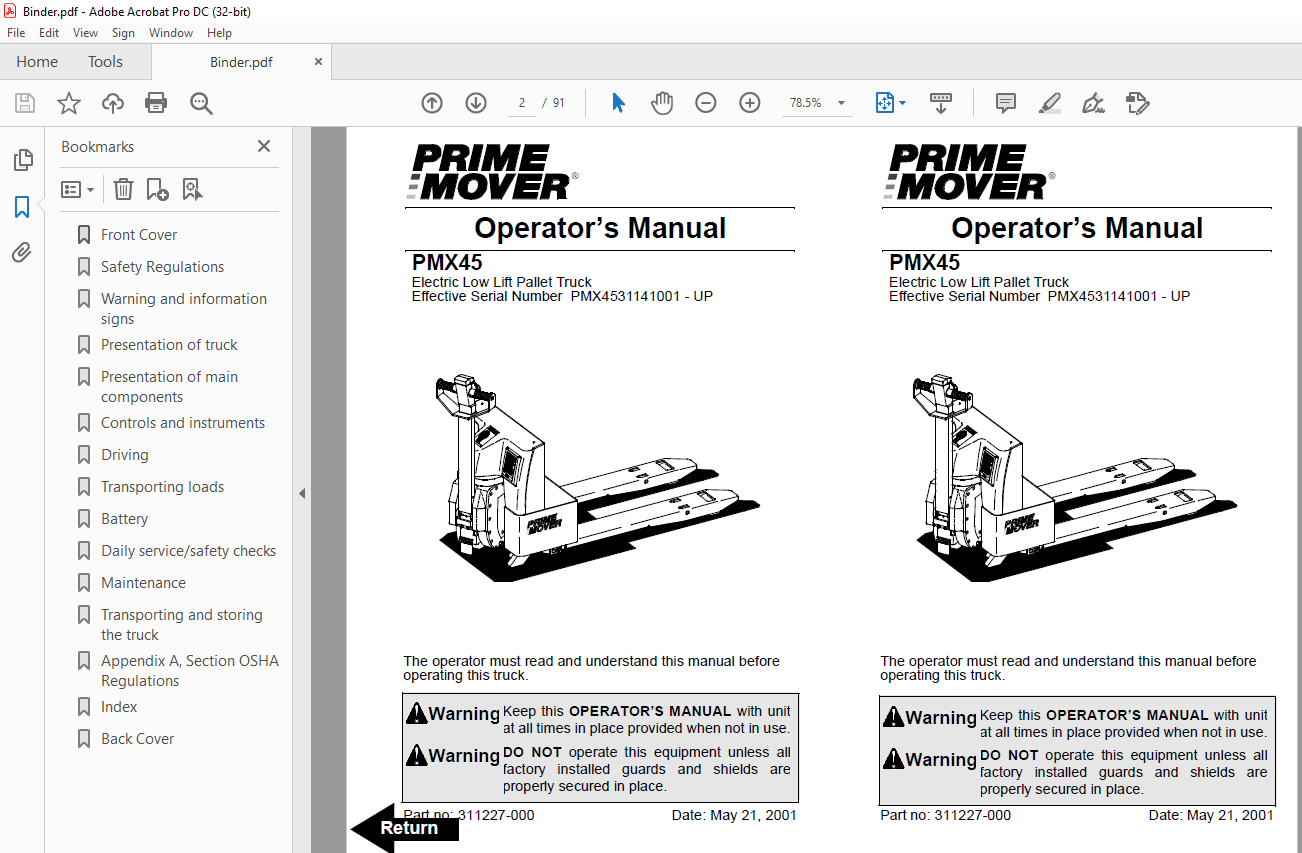The height and width of the screenshot is (853, 1302).
Task: Click the Return arrow link
Action: [x=405, y=828]
